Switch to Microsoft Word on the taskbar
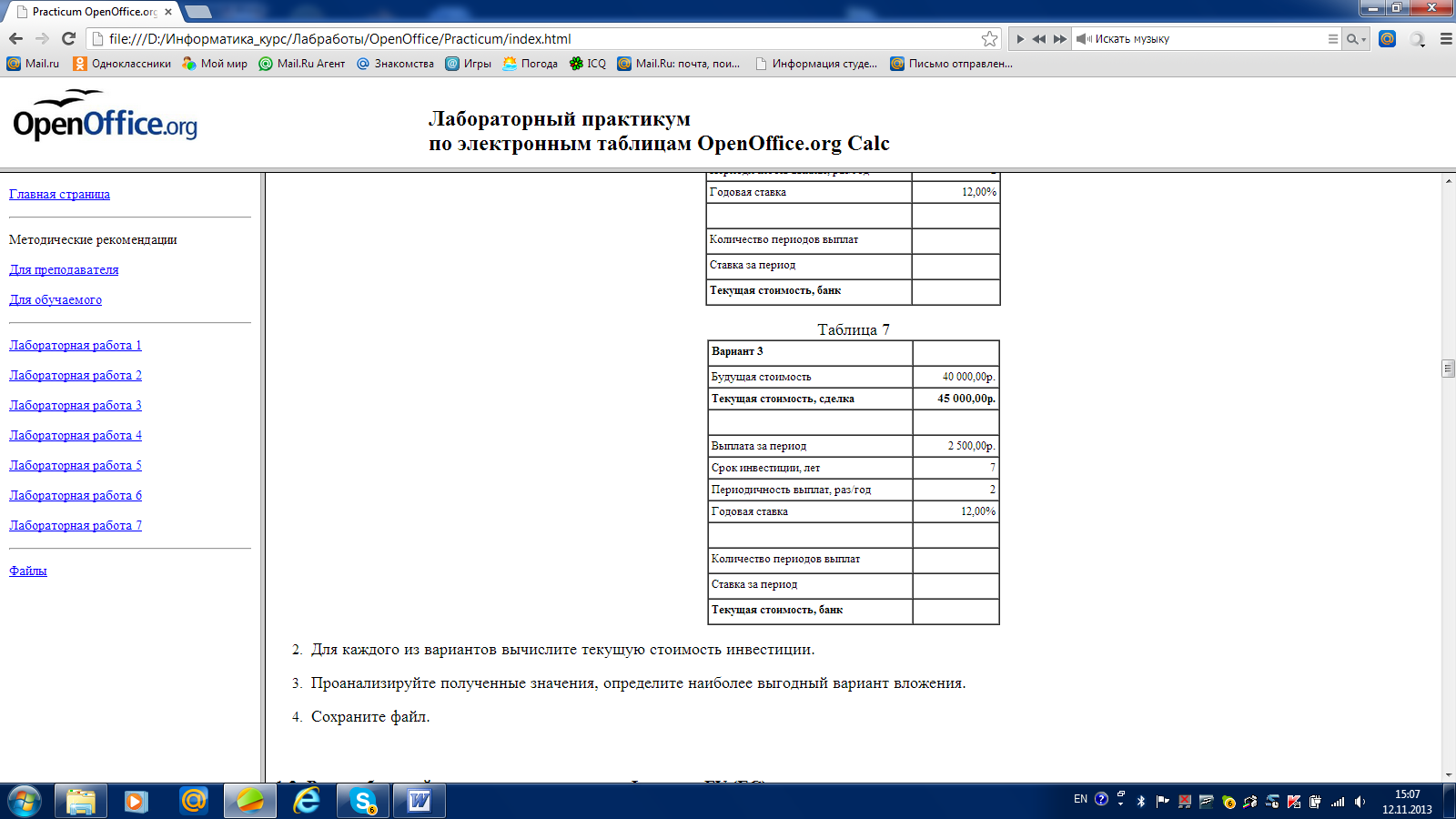 [x=420, y=801]
